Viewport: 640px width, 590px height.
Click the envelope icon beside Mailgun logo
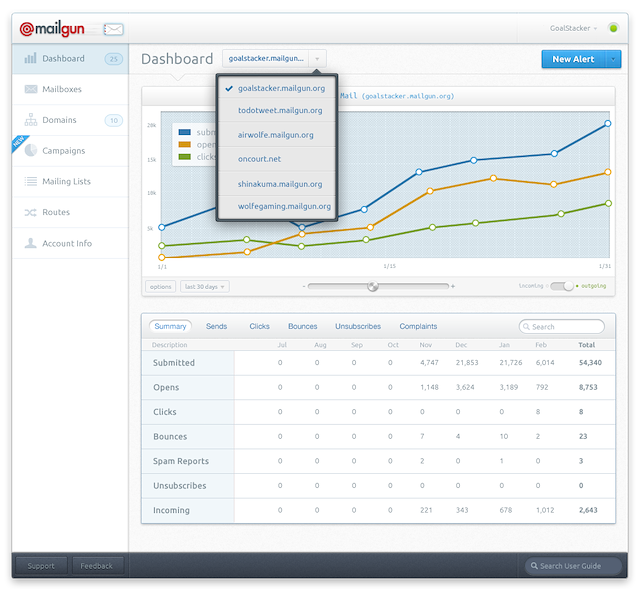(x=113, y=29)
